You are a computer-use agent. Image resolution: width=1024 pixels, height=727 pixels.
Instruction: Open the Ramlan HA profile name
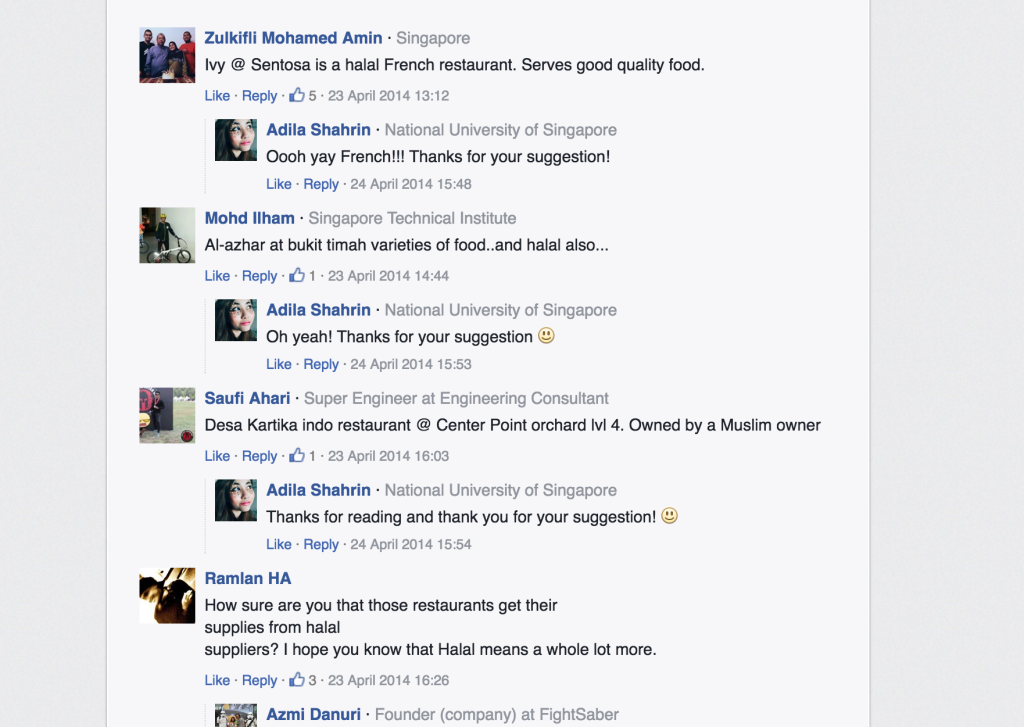coord(247,578)
